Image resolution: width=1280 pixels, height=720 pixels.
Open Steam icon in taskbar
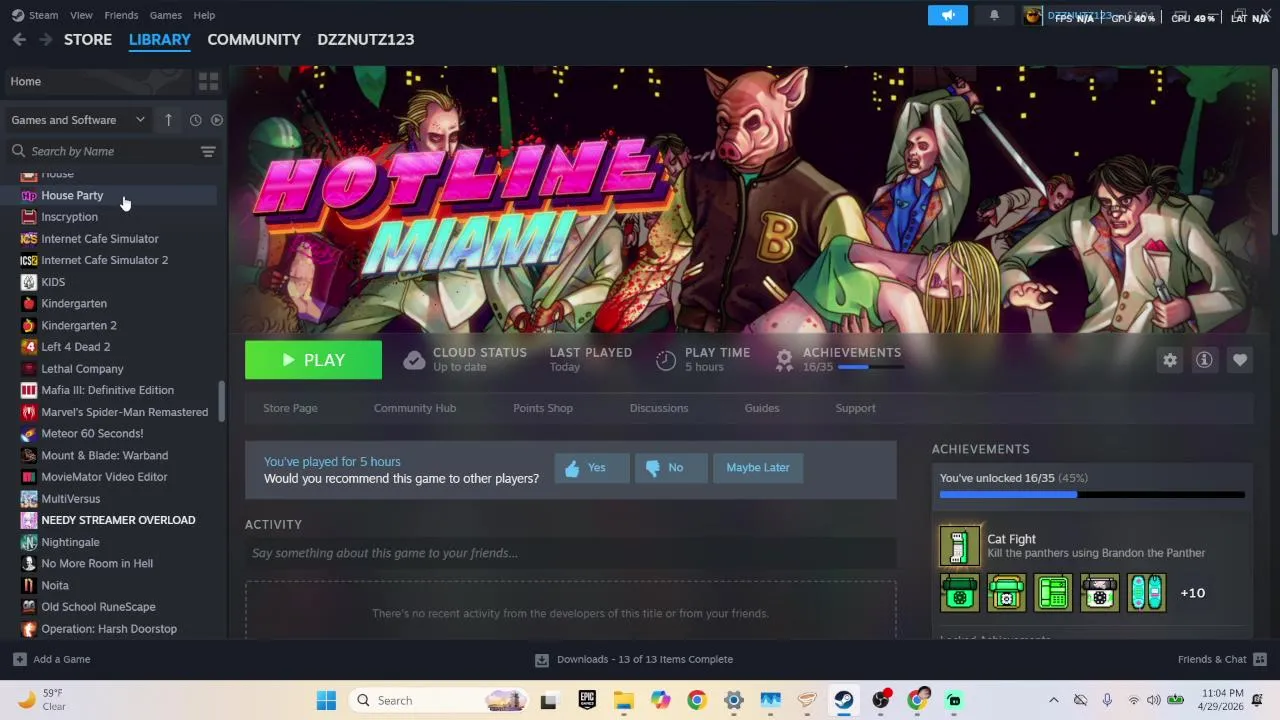pyautogui.click(x=844, y=700)
